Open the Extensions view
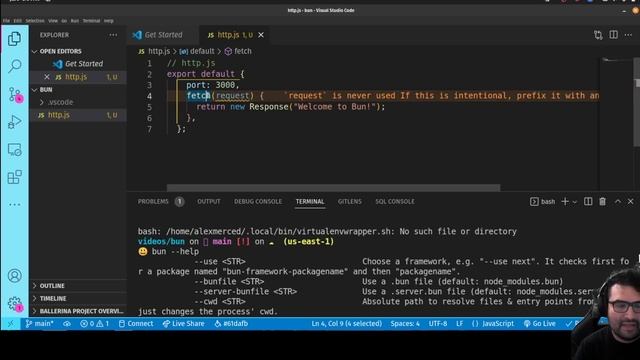The image size is (640, 360). pos(14,177)
